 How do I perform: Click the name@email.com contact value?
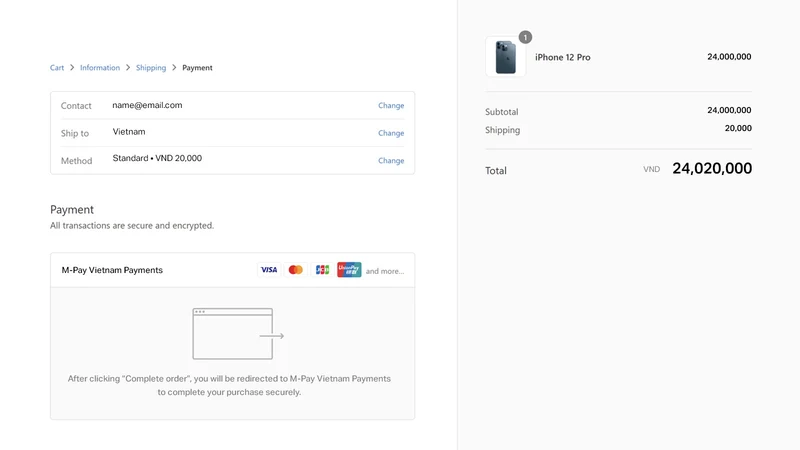(147, 105)
